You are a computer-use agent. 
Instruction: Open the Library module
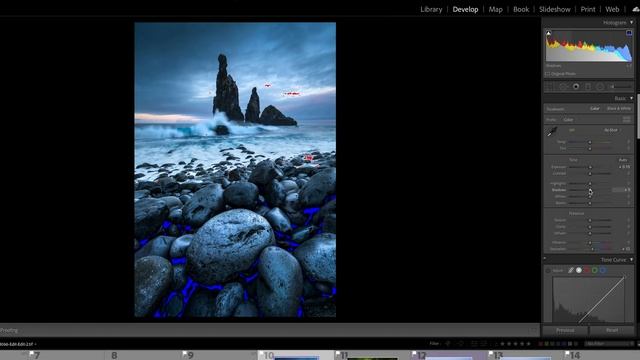tap(431, 9)
